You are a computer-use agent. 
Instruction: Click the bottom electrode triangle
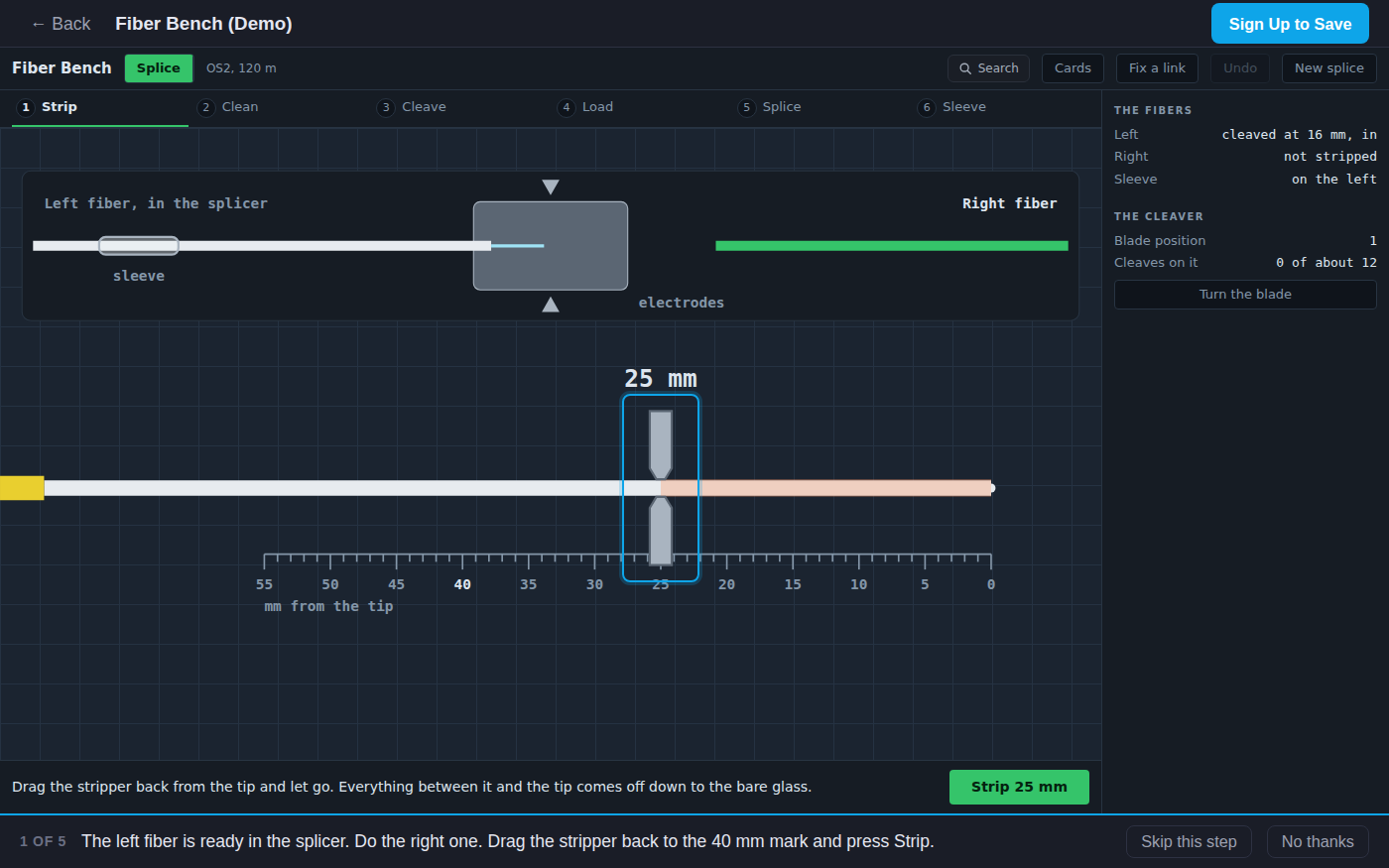pyautogui.click(x=551, y=305)
